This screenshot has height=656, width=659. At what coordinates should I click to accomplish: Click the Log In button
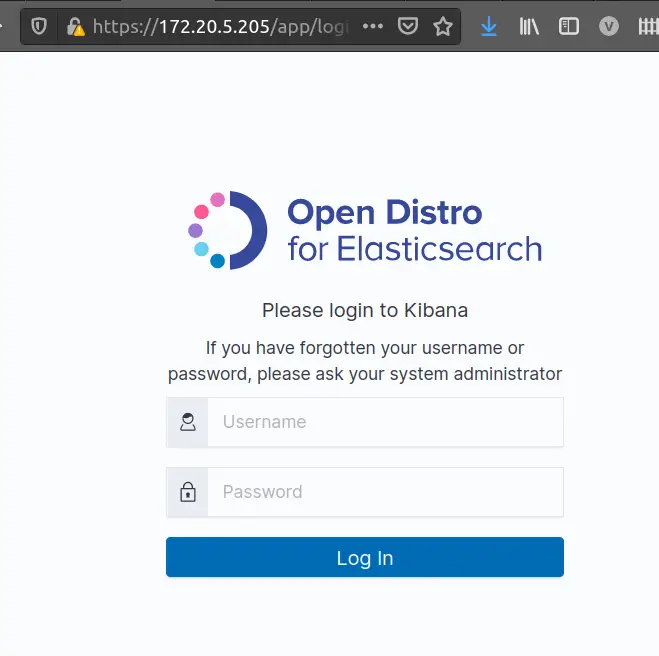[x=365, y=557]
